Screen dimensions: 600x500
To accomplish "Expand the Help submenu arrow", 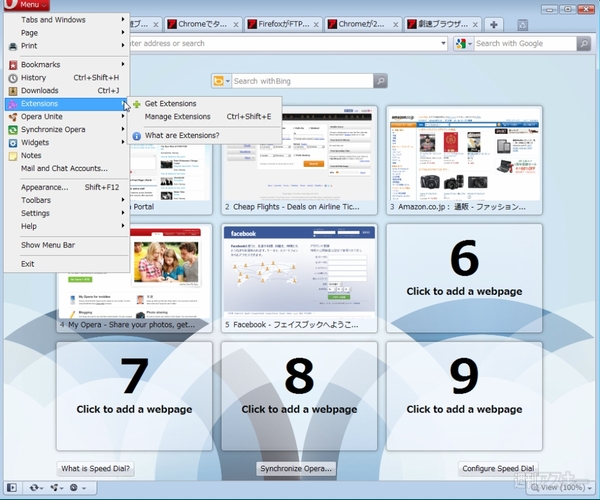I will 123,226.
